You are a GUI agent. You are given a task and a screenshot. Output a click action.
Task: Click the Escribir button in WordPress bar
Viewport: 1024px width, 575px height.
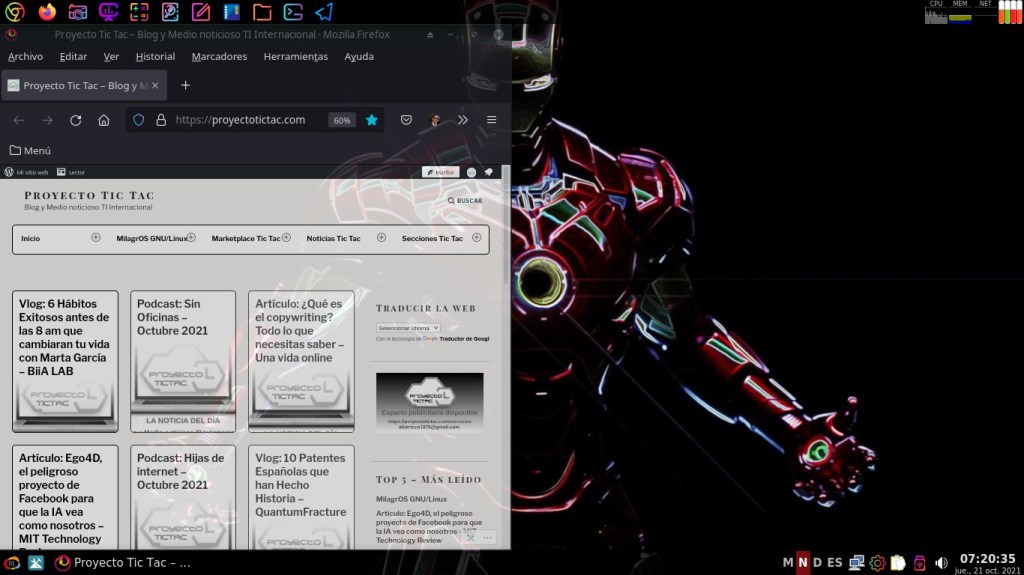click(x=440, y=172)
